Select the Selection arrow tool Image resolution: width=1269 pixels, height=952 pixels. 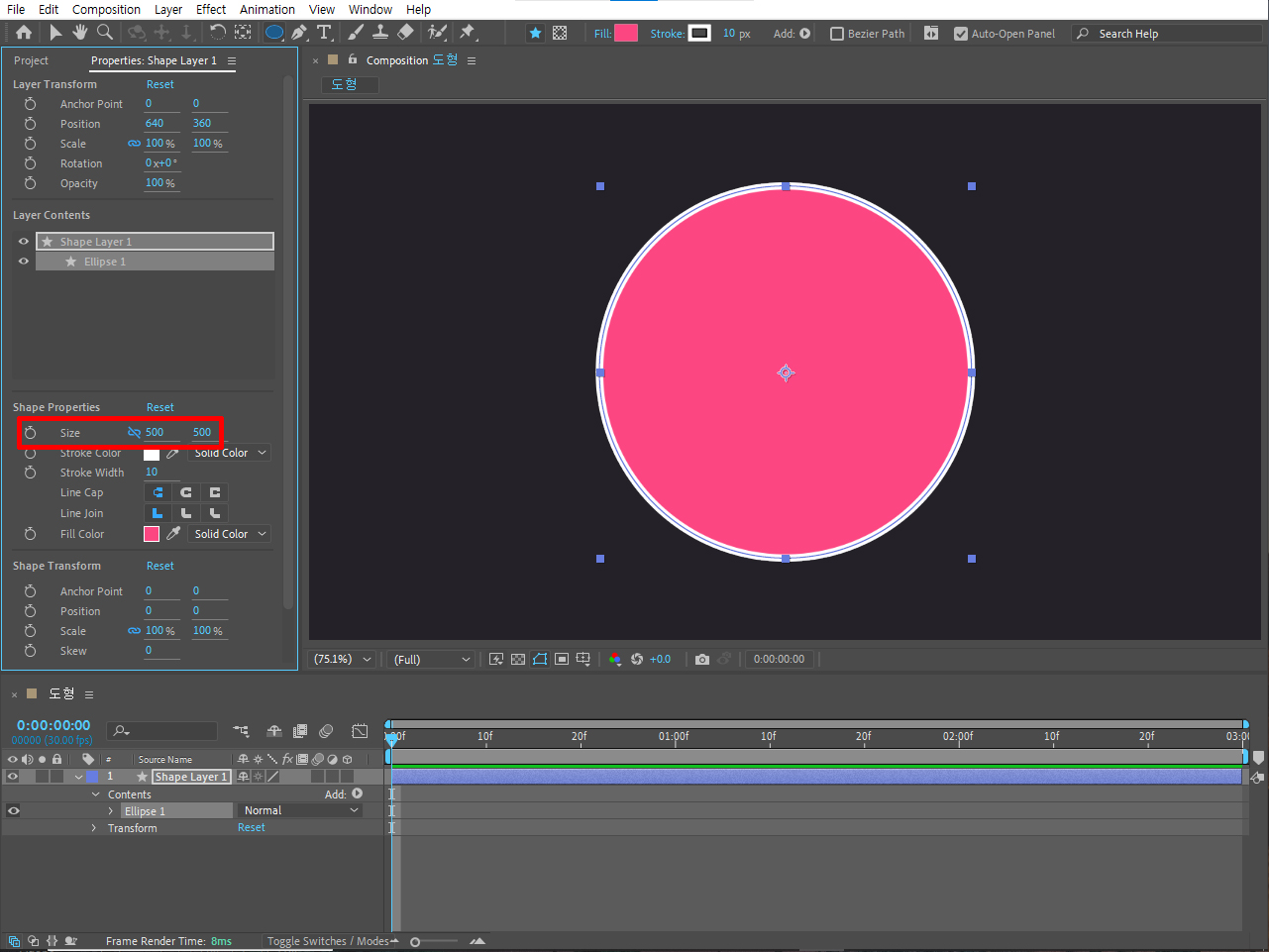55,33
